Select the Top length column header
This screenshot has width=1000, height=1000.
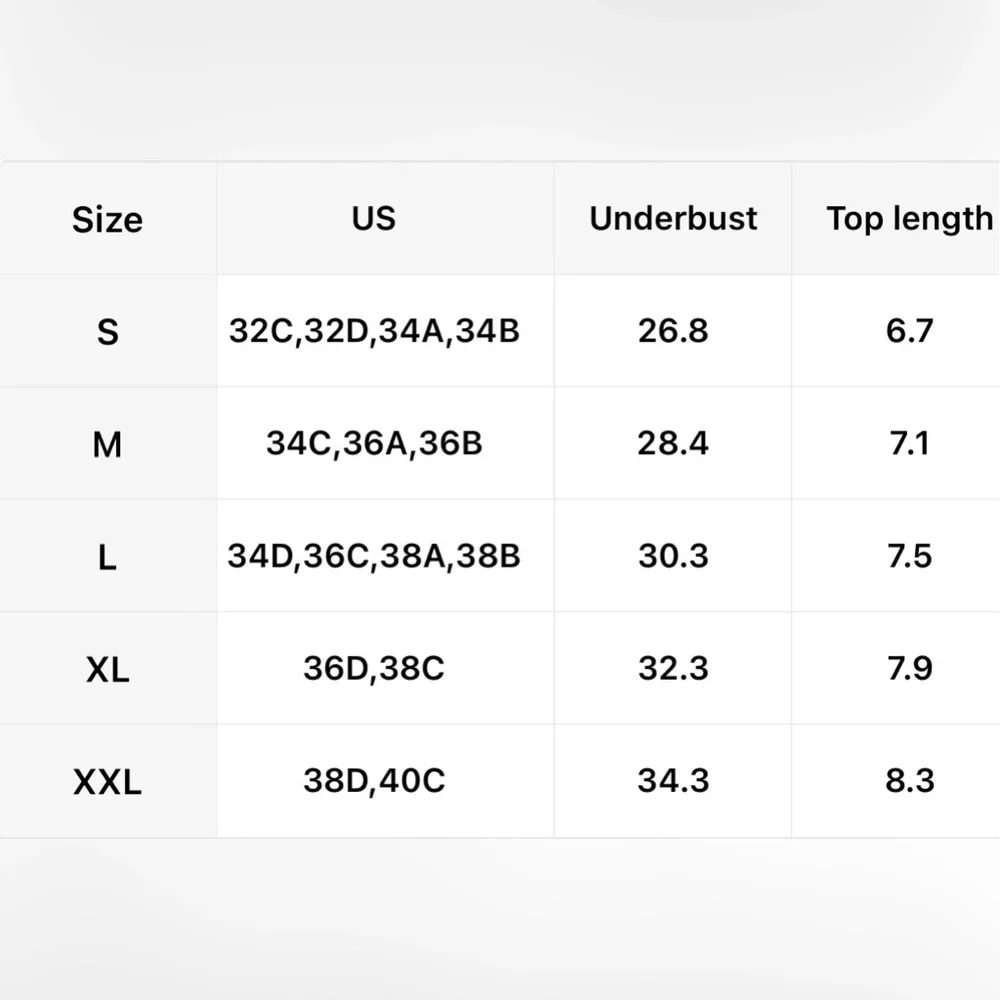pos(909,218)
